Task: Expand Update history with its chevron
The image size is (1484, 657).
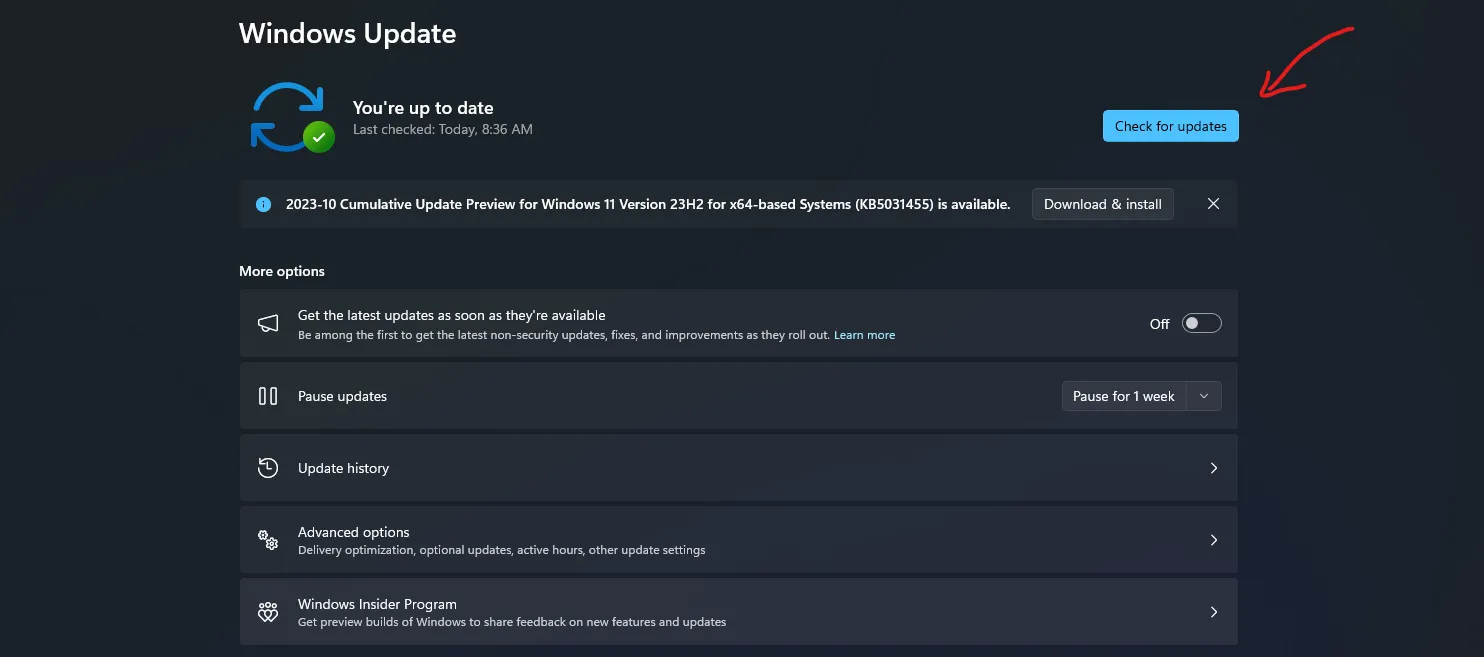Action: tap(1214, 468)
